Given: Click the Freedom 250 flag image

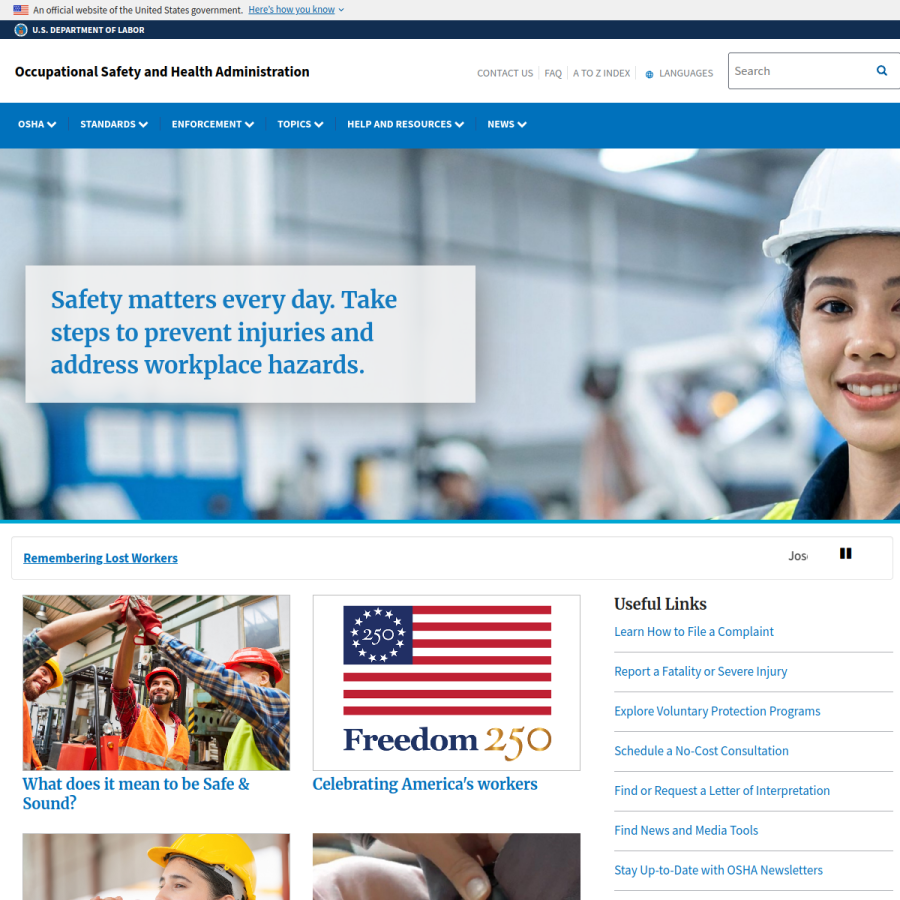Looking at the screenshot, I should pyautogui.click(x=447, y=682).
